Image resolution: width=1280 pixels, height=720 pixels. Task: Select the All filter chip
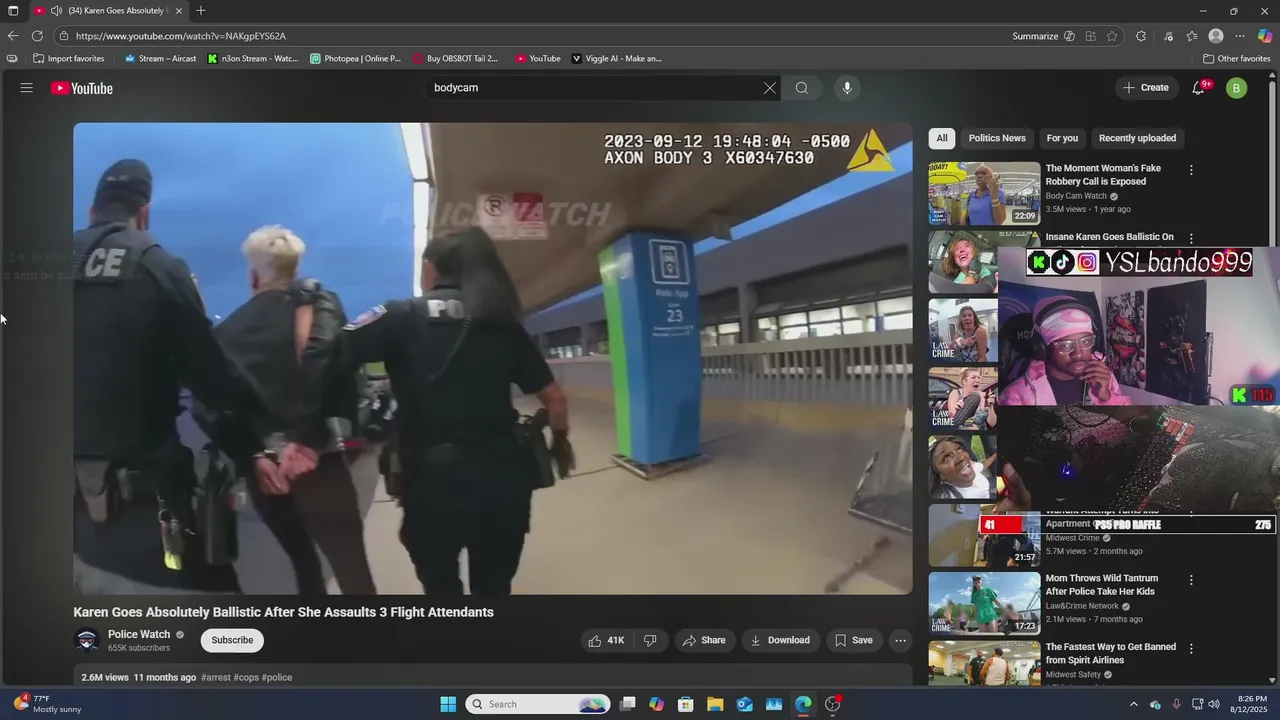pyautogui.click(x=941, y=138)
